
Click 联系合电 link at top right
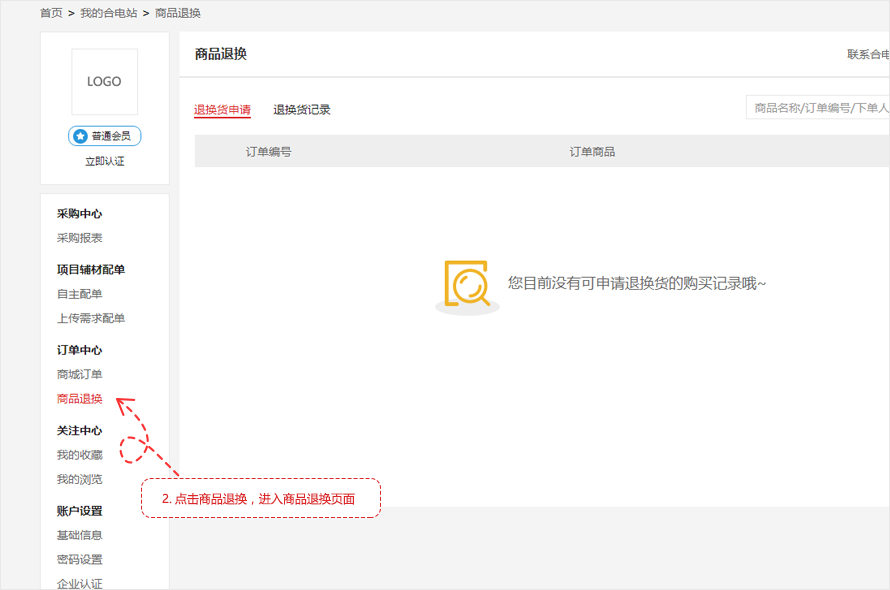(867, 54)
